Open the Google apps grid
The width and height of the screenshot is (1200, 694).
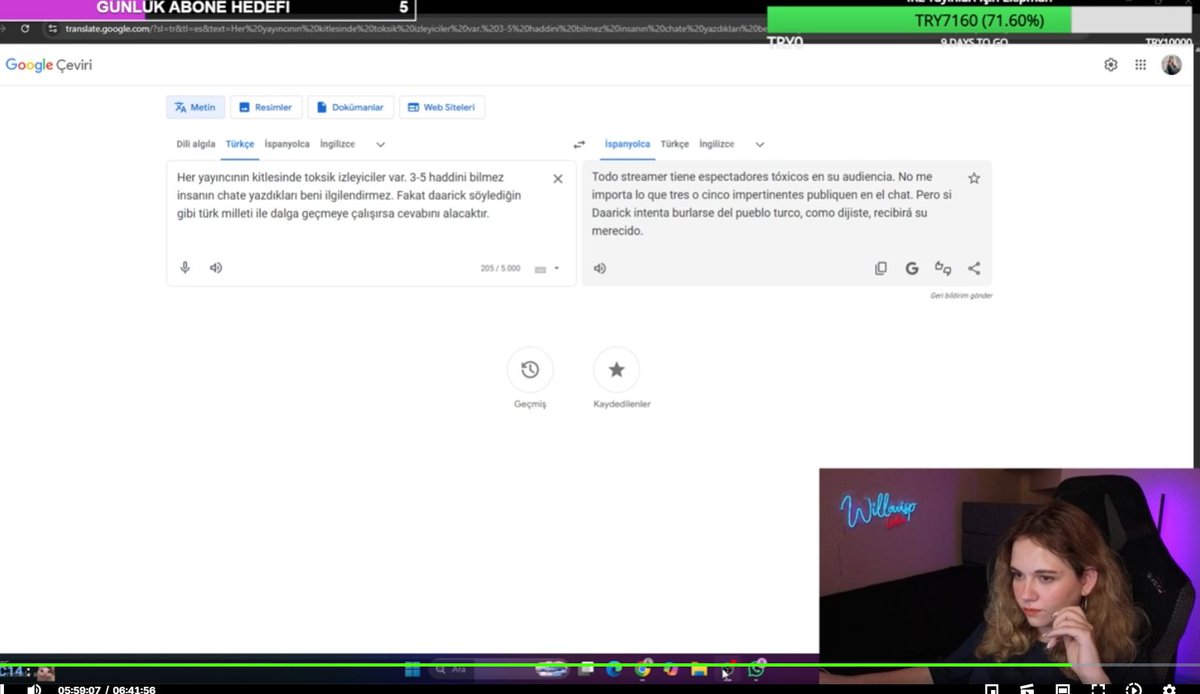coord(1141,65)
